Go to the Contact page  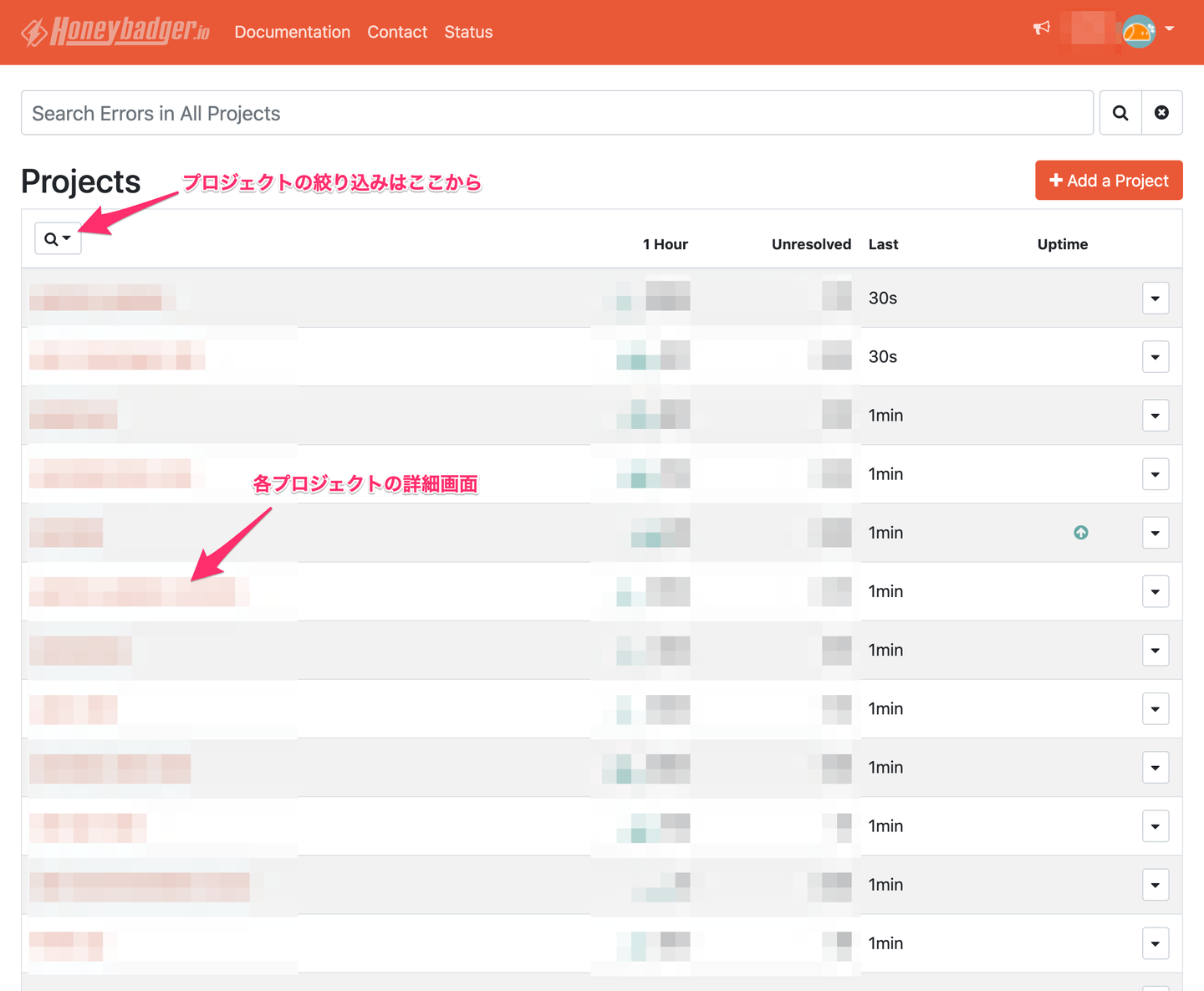[x=397, y=32]
